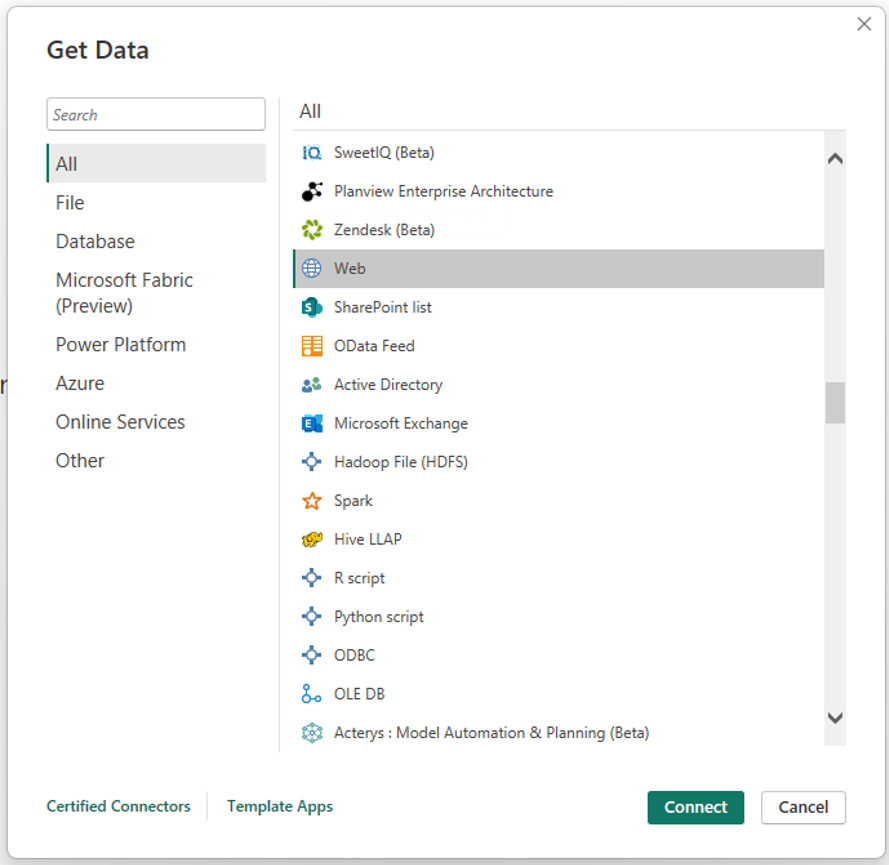Select SweetIQ (Beta) connector
The height and width of the screenshot is (865, 889).
(558, 152)
